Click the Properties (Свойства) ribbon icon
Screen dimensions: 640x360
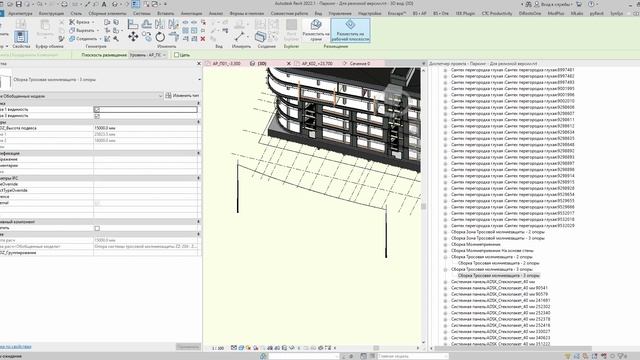point(21,37)
